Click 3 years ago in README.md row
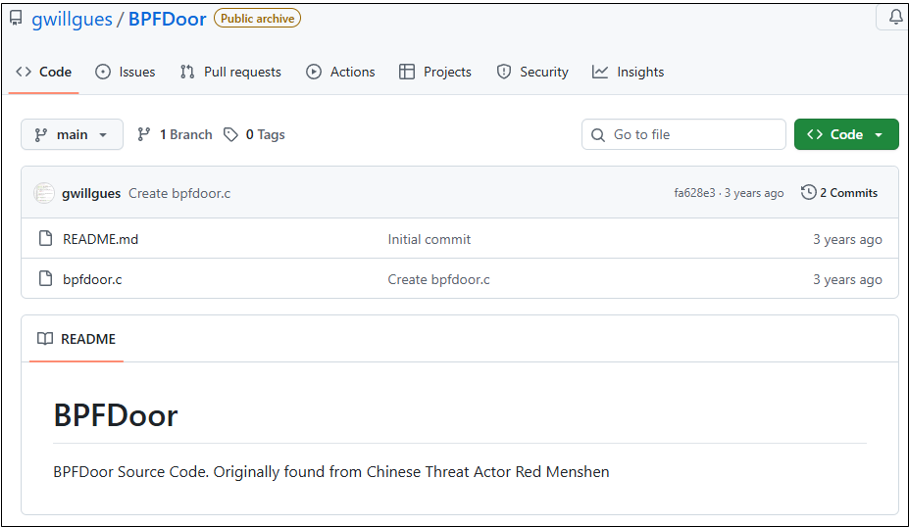The width and height of the screenshot is (913, 532). (x=847, y=239)
